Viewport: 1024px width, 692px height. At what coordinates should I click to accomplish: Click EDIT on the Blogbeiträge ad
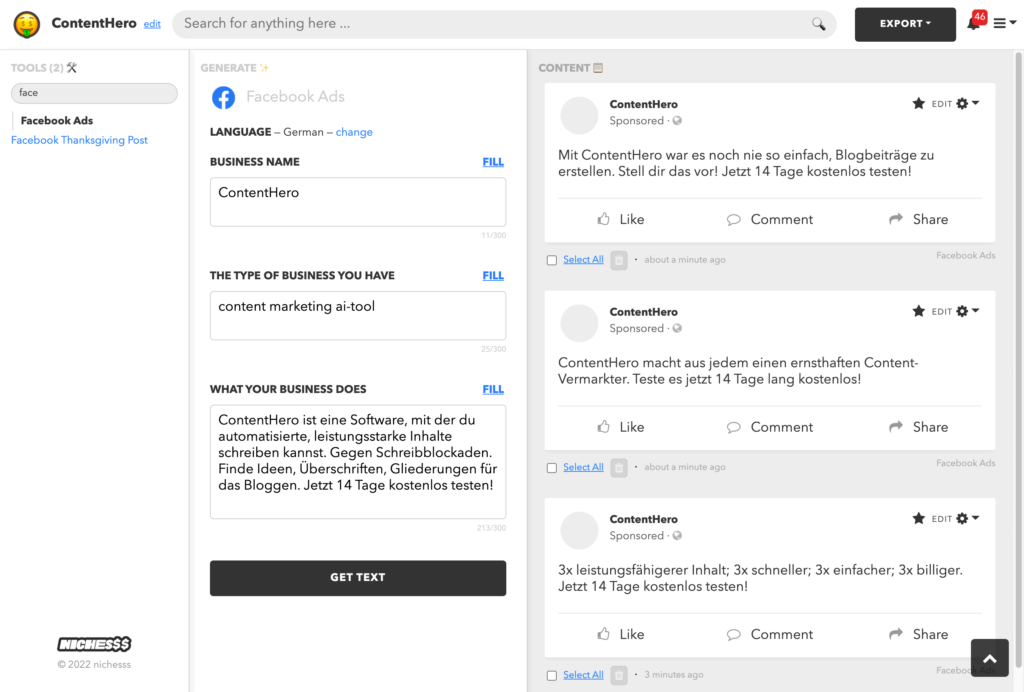tap(942, 104)
